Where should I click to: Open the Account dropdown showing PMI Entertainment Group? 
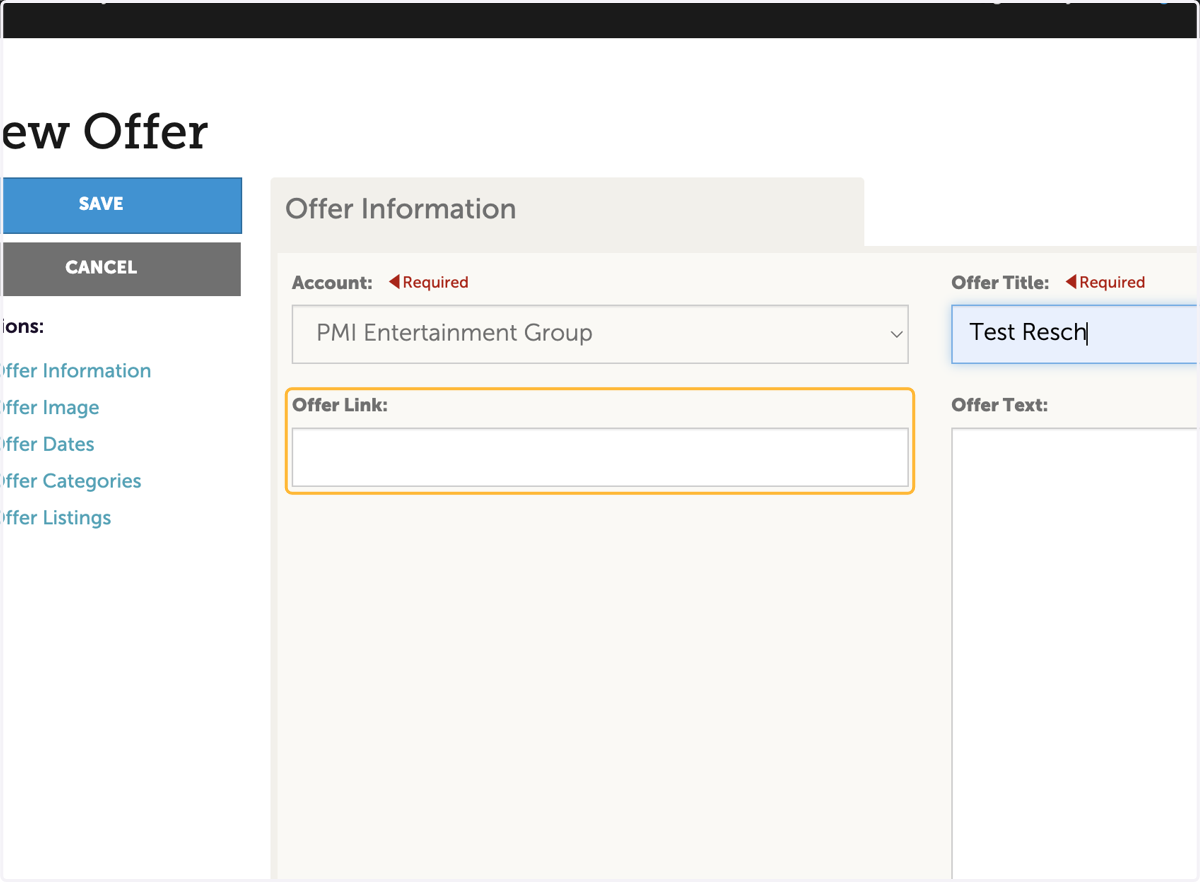point(600,334)
